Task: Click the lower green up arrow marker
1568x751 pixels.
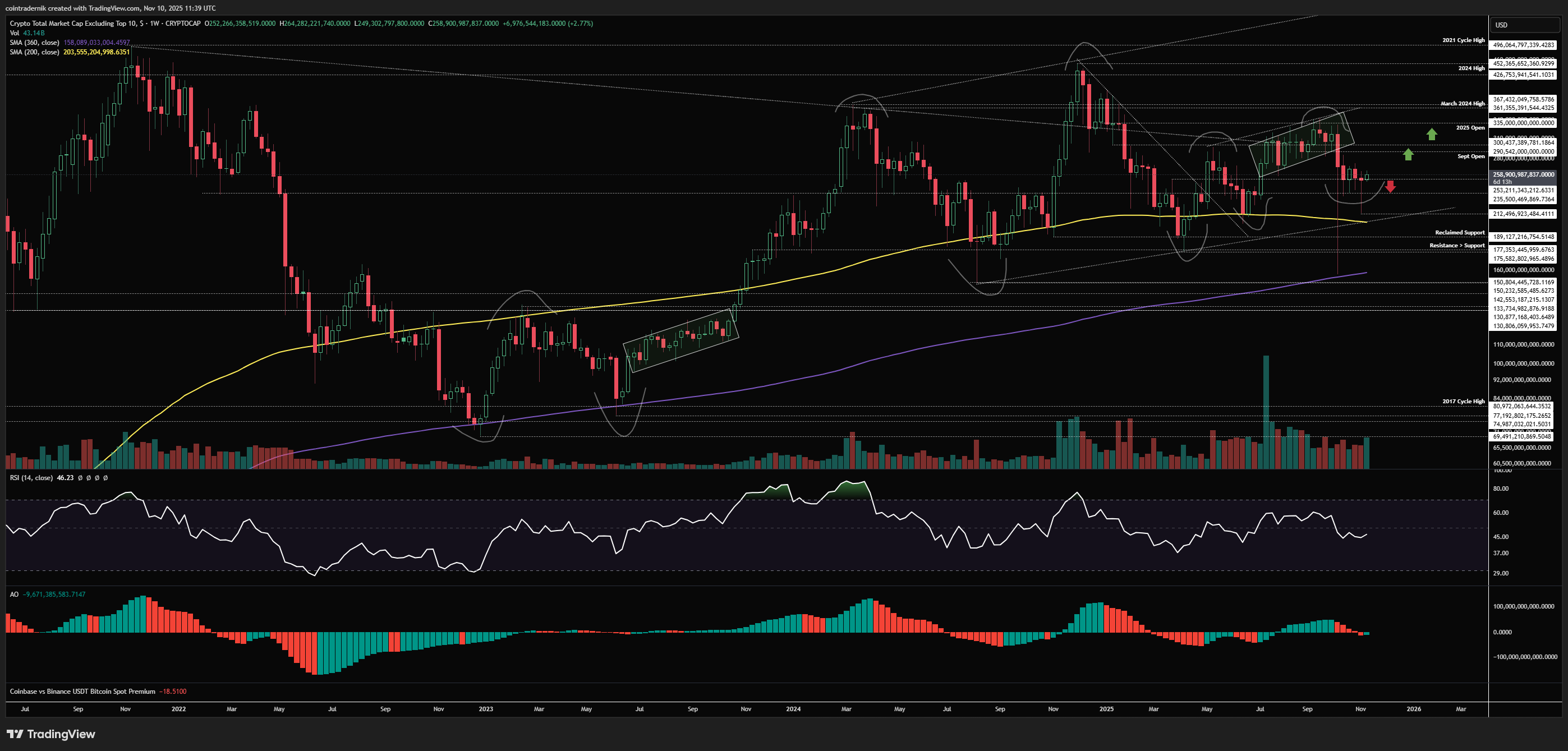Action: (1408, 155)
